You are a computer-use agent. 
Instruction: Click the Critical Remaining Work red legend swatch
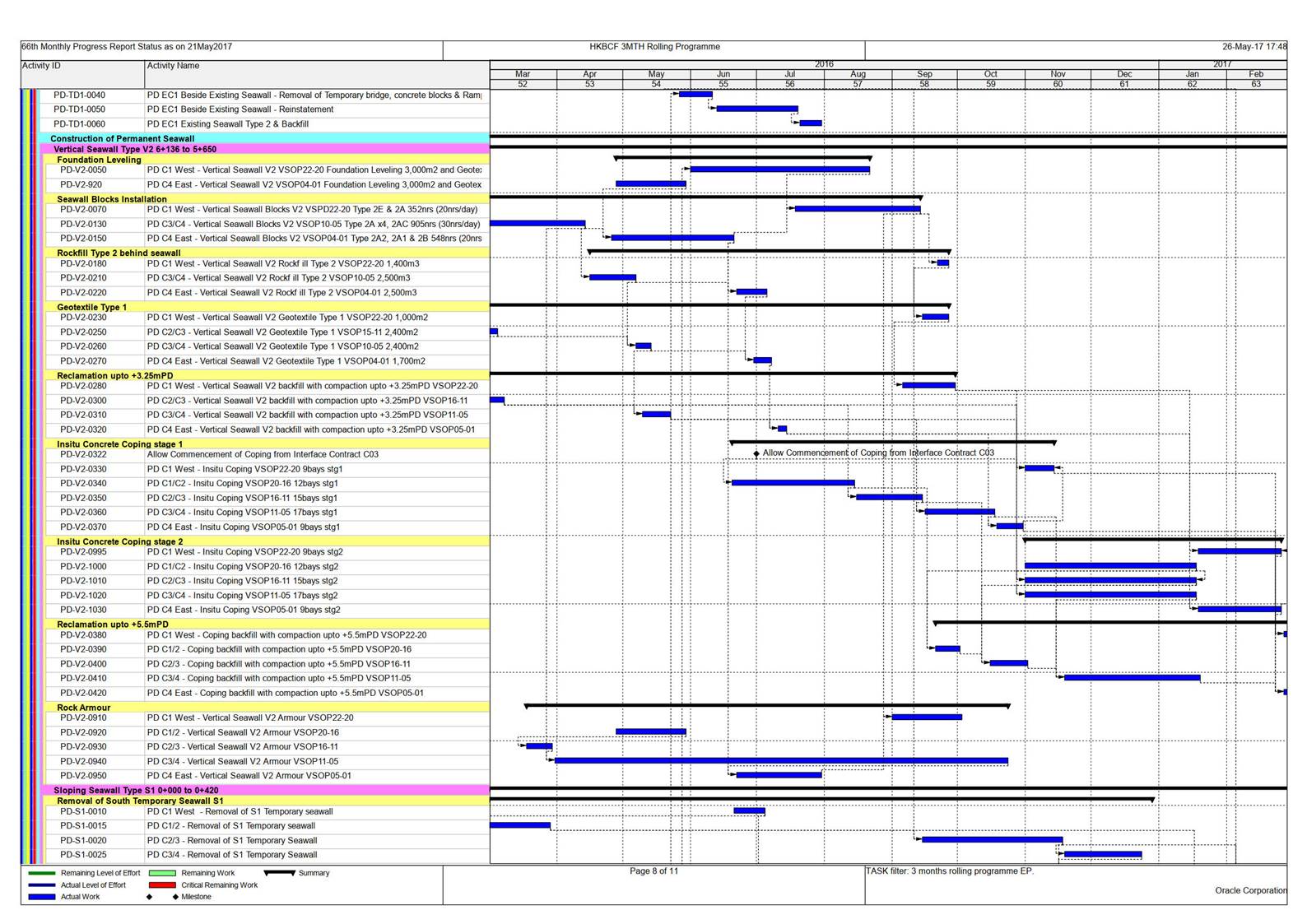click(162, 885)
